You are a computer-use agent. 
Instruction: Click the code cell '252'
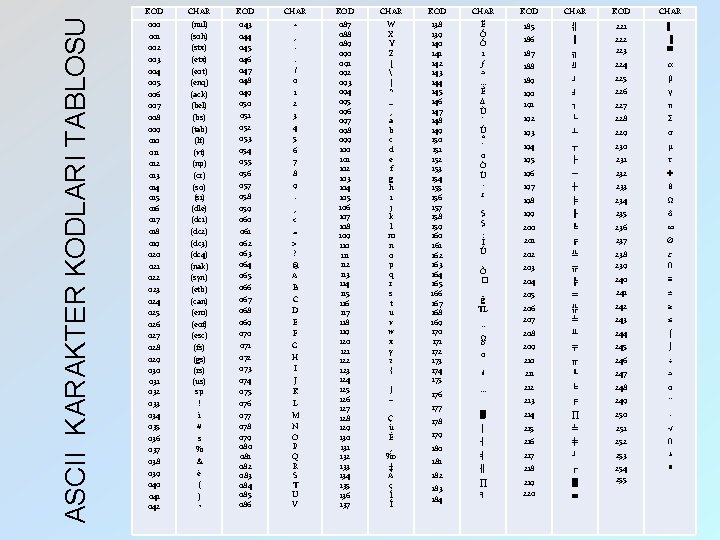[x=621, y=442]
